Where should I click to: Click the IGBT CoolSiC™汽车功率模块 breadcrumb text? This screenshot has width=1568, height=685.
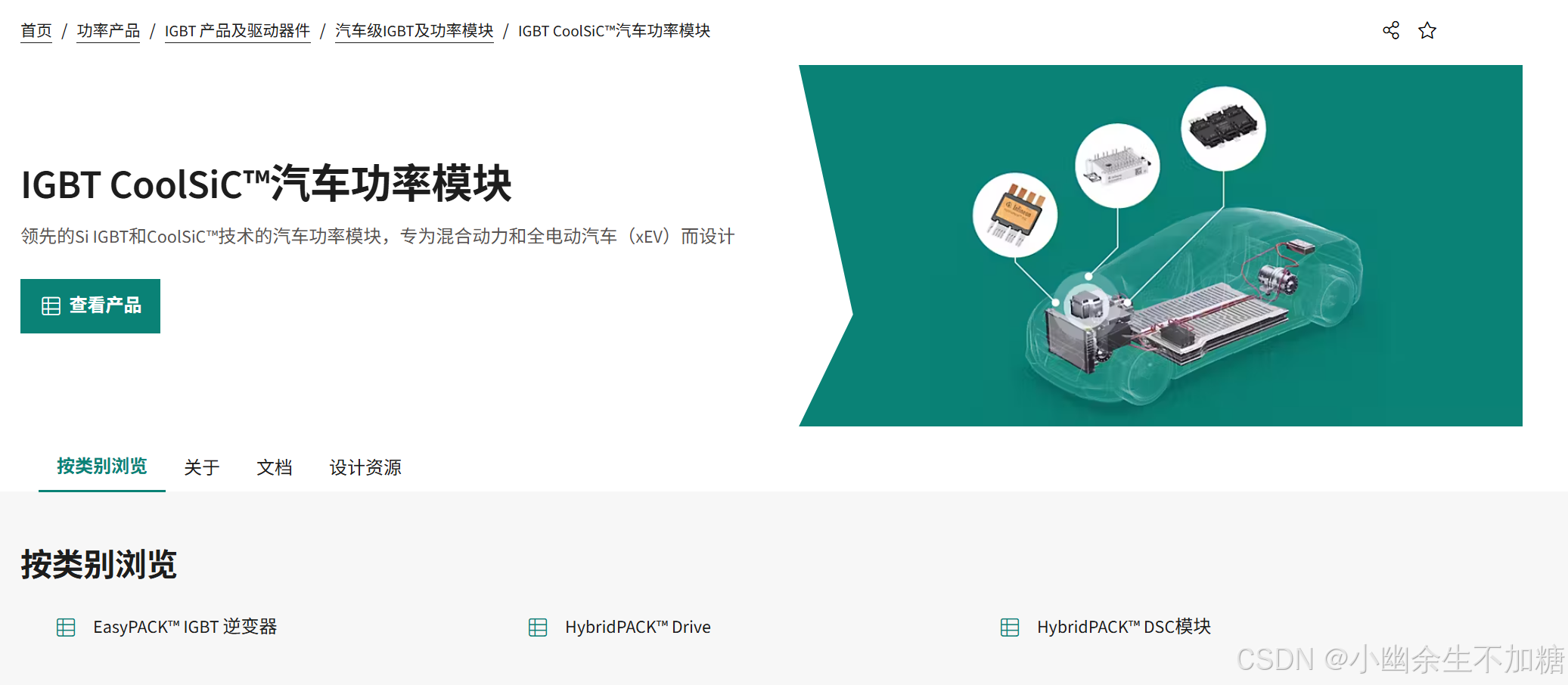(x=614, y=31)
